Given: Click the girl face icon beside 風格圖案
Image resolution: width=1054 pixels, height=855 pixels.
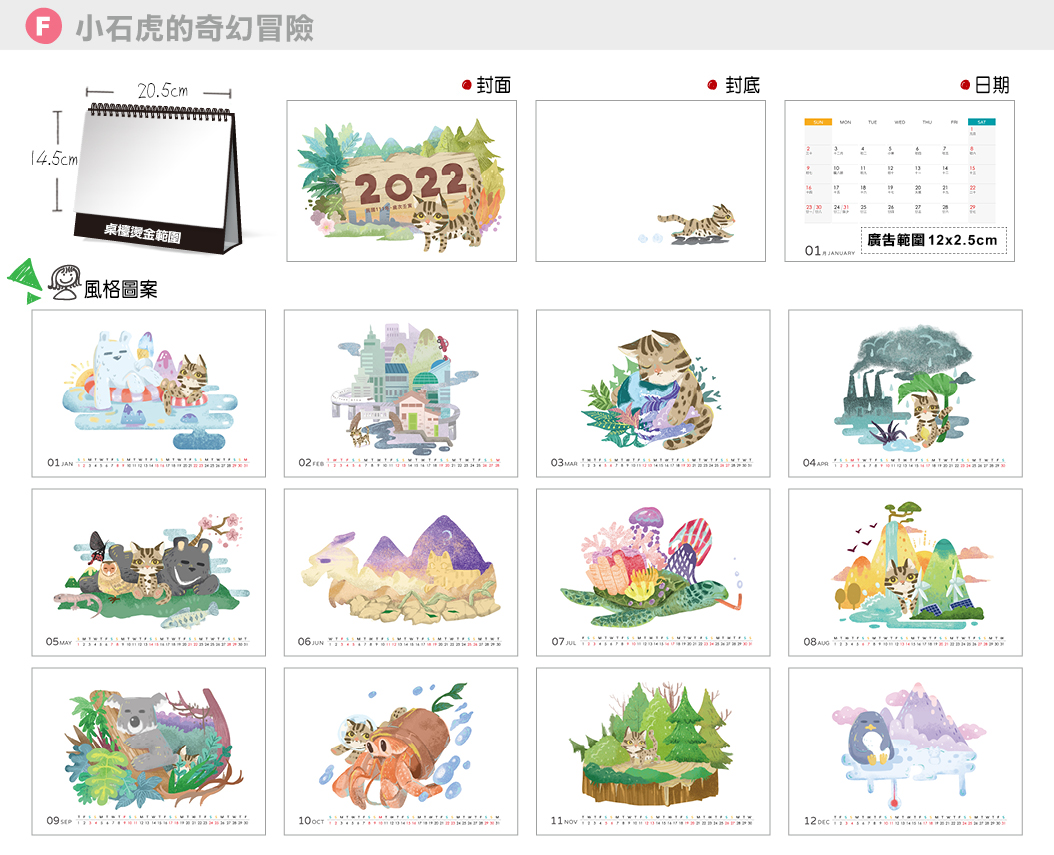Looking at the screenshot, I should (x=66, y=283).
